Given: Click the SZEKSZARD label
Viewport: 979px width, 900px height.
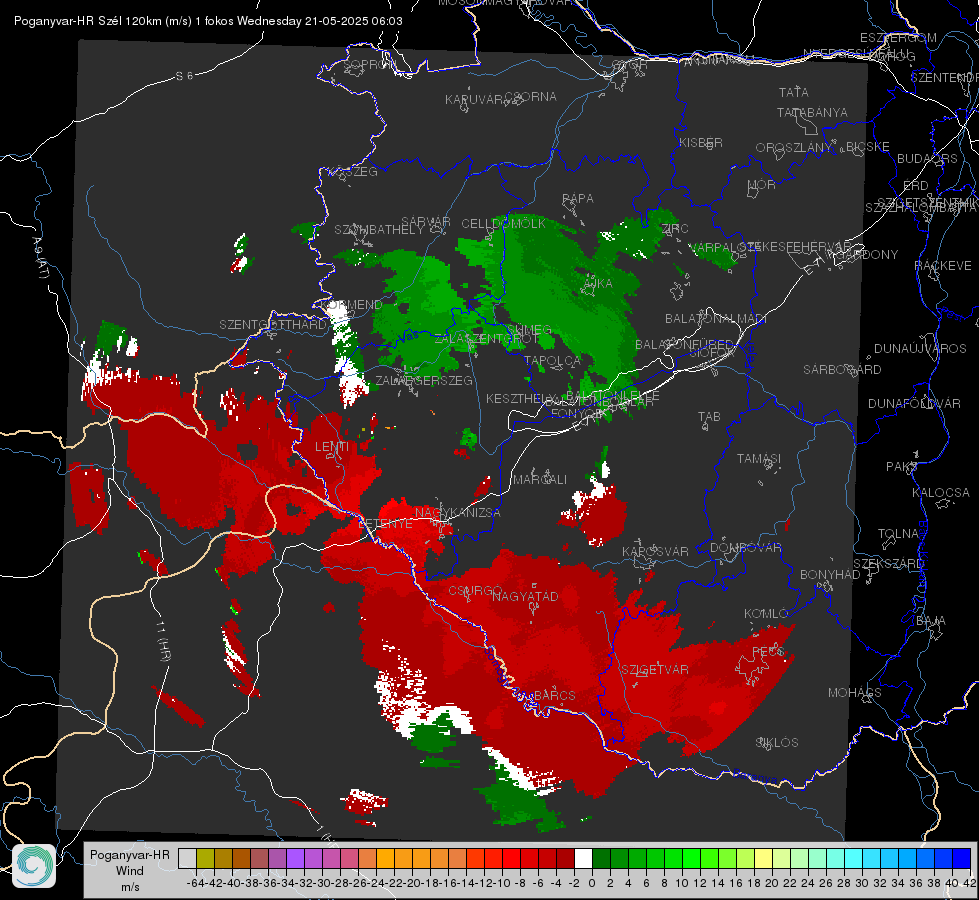Looking at the screenshot, I should click(887, 563).
